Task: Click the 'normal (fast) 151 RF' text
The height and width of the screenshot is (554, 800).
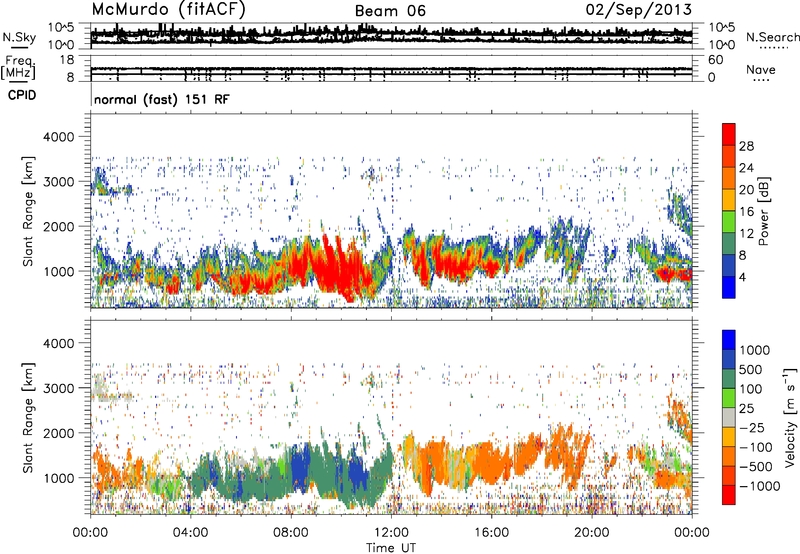Action: (162, 99)
